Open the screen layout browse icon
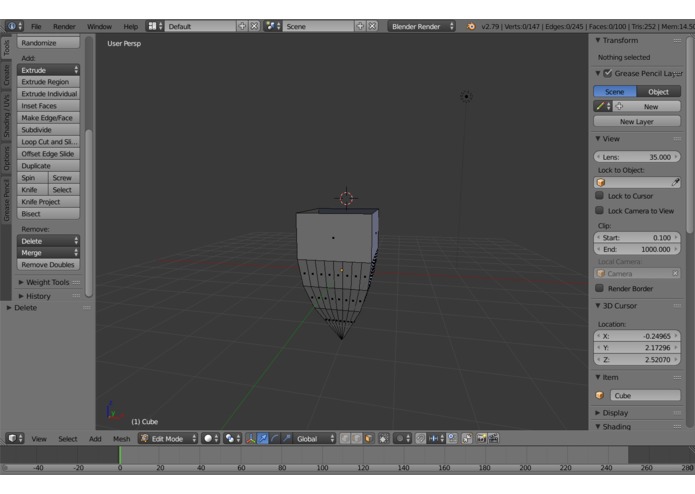 point(155,26)
